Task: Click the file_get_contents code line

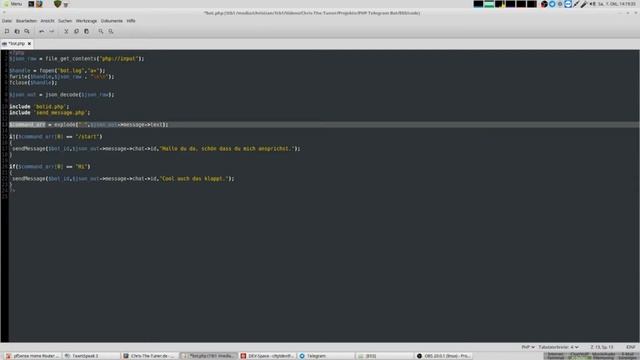Action: point(77,59)
